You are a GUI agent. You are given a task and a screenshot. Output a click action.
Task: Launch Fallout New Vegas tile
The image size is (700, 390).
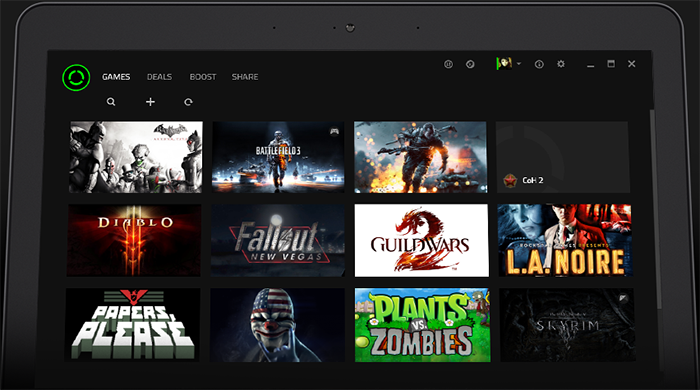tap(278, 241)
